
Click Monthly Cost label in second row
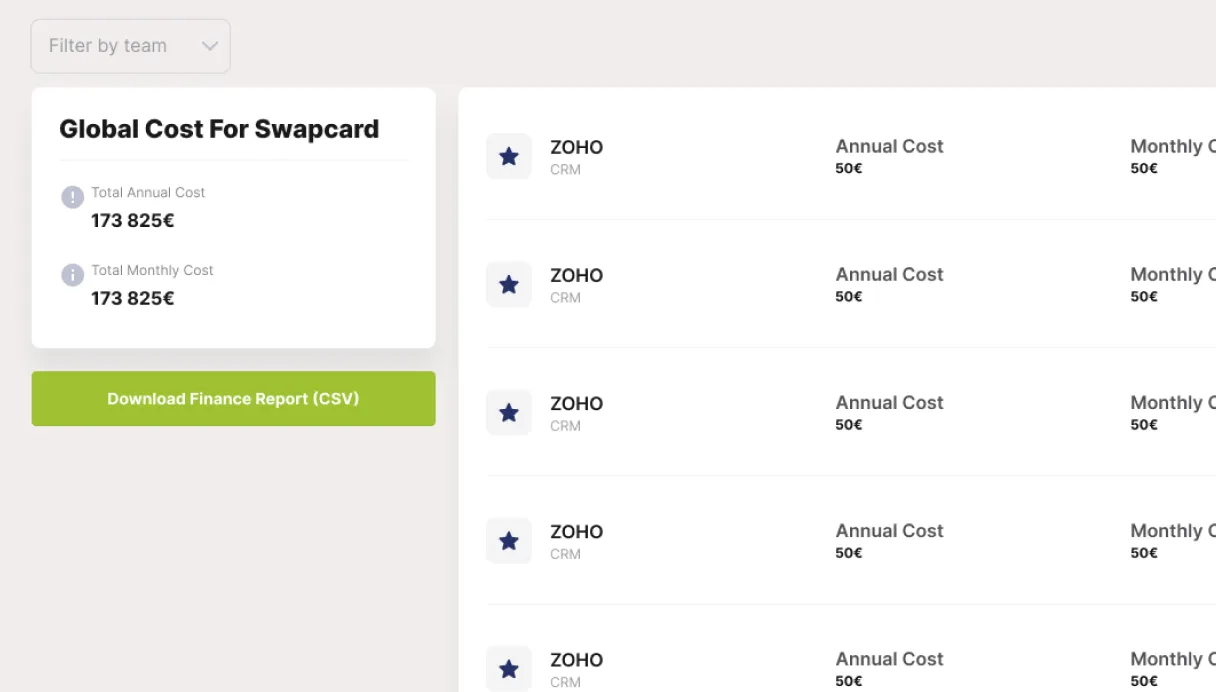coord(1173,274)
